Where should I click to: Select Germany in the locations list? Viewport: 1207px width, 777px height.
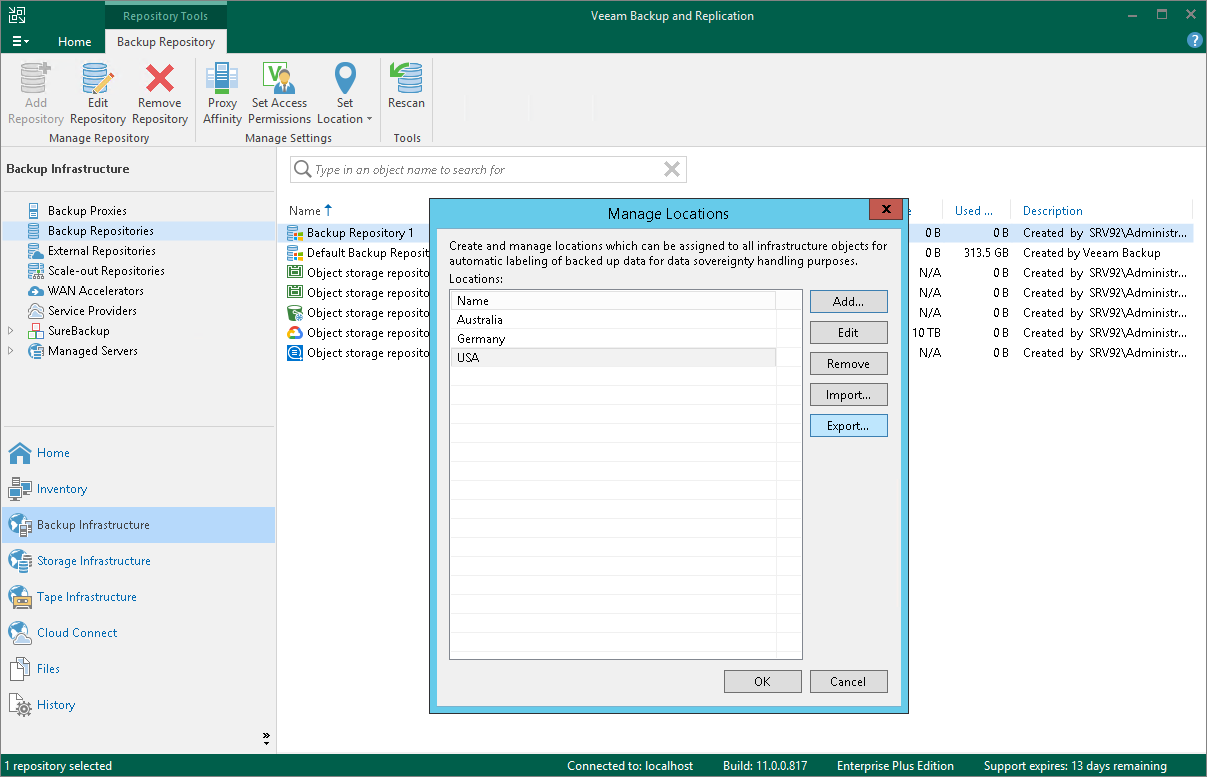click(x=481, y=339)
